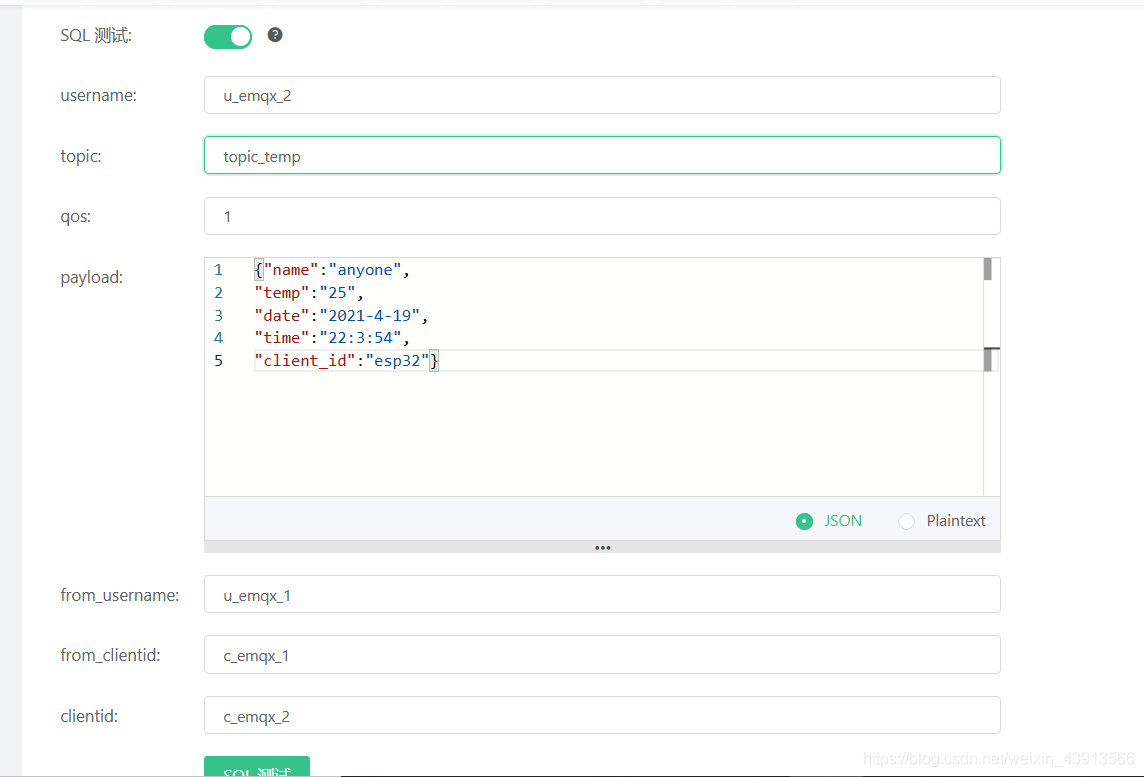Click payload line 5 client_id value
1144x777 pixels.
click(x=397, y=360)
